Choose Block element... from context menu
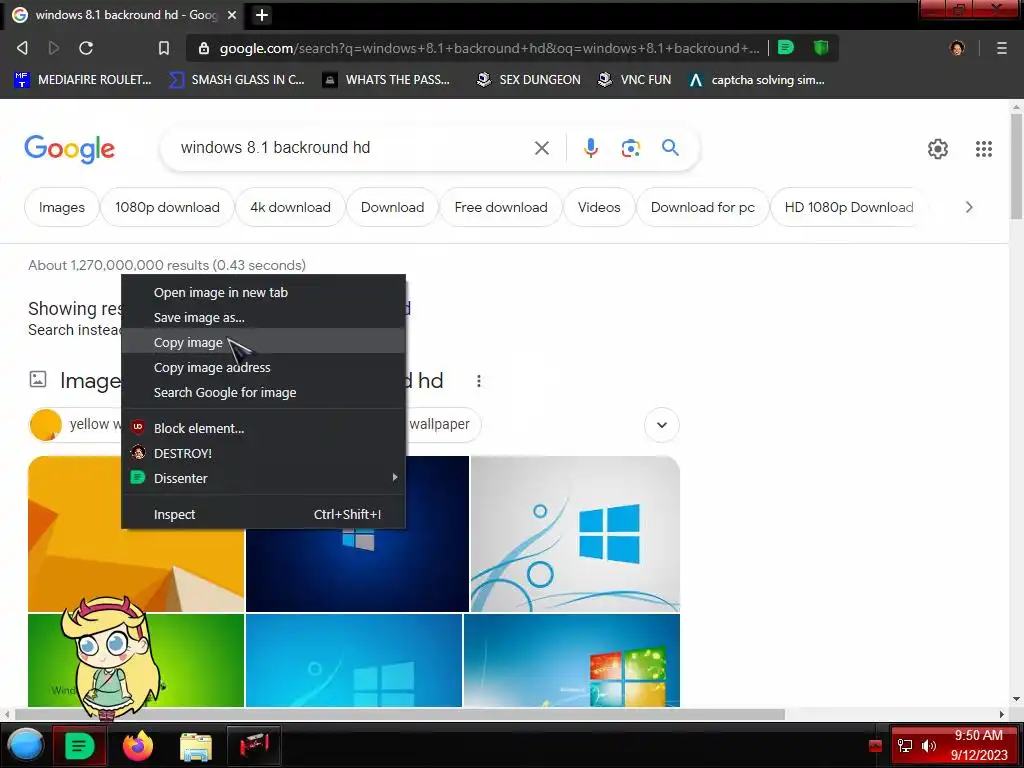Image resolution: width=1024 pixels, height=768 pixels. click(x=263, y=428)
